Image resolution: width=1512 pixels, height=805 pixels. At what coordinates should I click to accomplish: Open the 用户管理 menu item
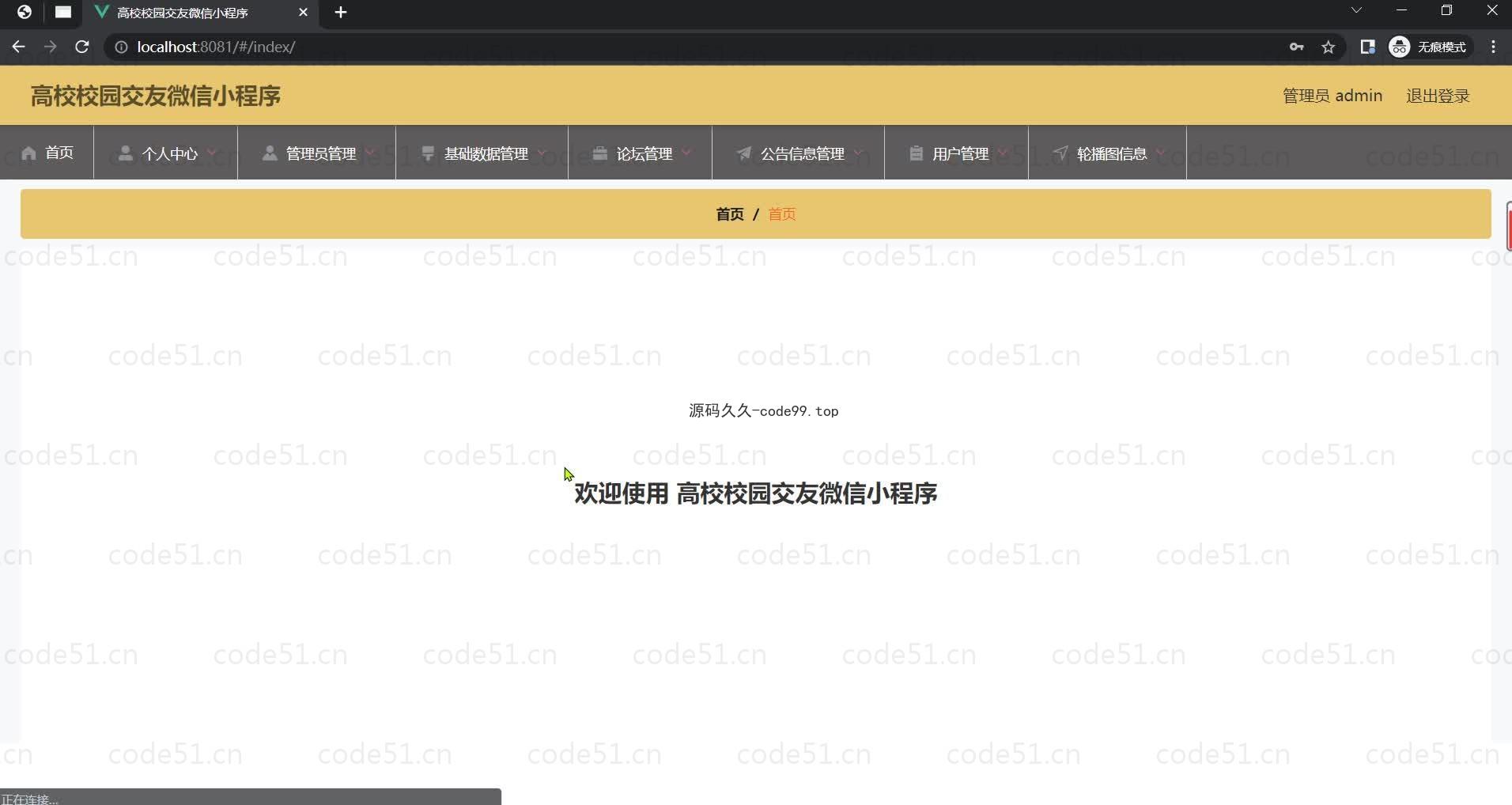957,152
